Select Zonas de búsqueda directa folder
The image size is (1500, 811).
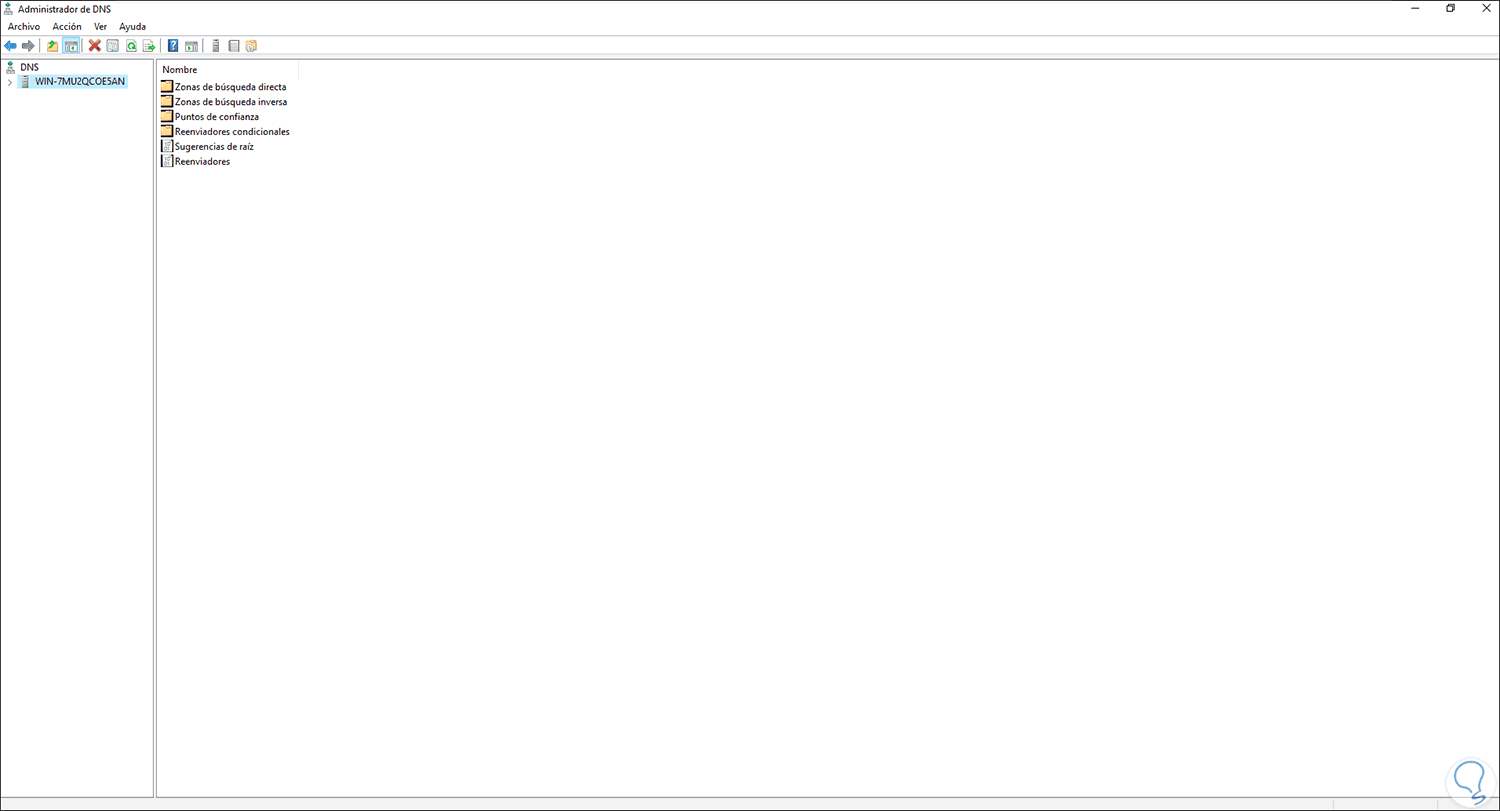click(x=224, y=87)
